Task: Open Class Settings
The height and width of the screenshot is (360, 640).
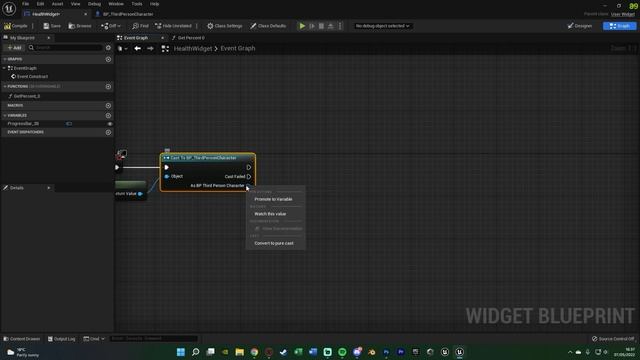Action: [x=224, y=26]
